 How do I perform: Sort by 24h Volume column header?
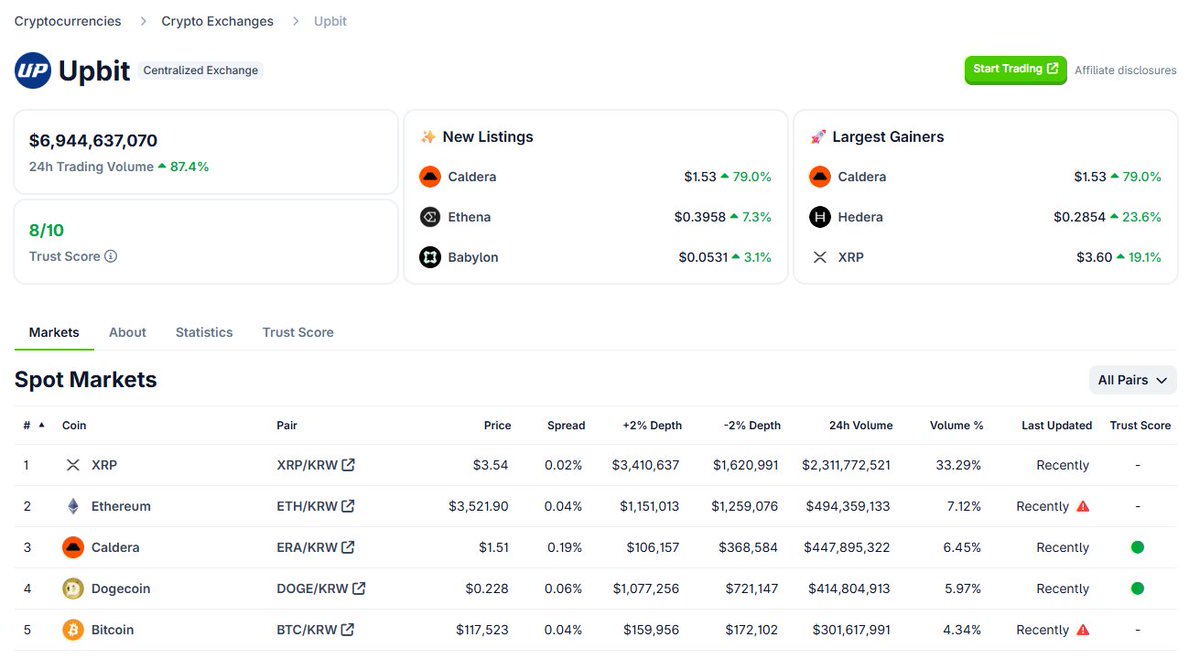861,425
